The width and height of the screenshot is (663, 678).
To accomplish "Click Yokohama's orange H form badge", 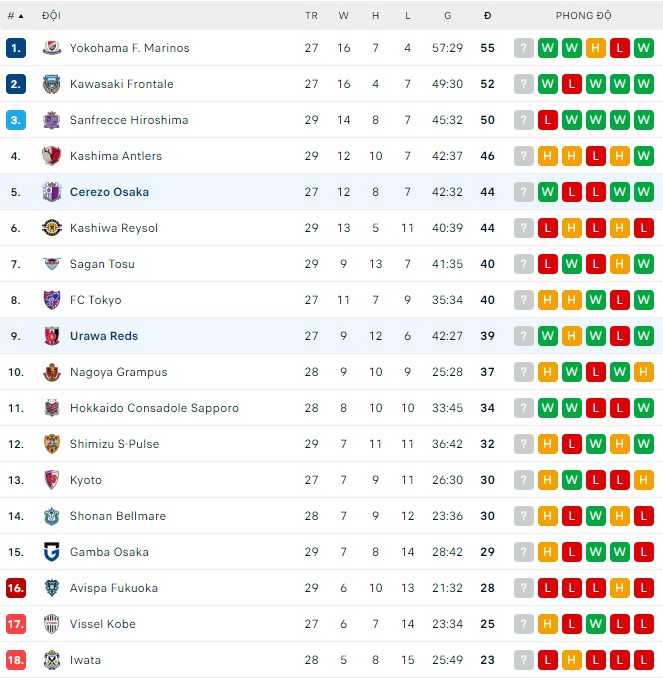I will coord(596,48).
